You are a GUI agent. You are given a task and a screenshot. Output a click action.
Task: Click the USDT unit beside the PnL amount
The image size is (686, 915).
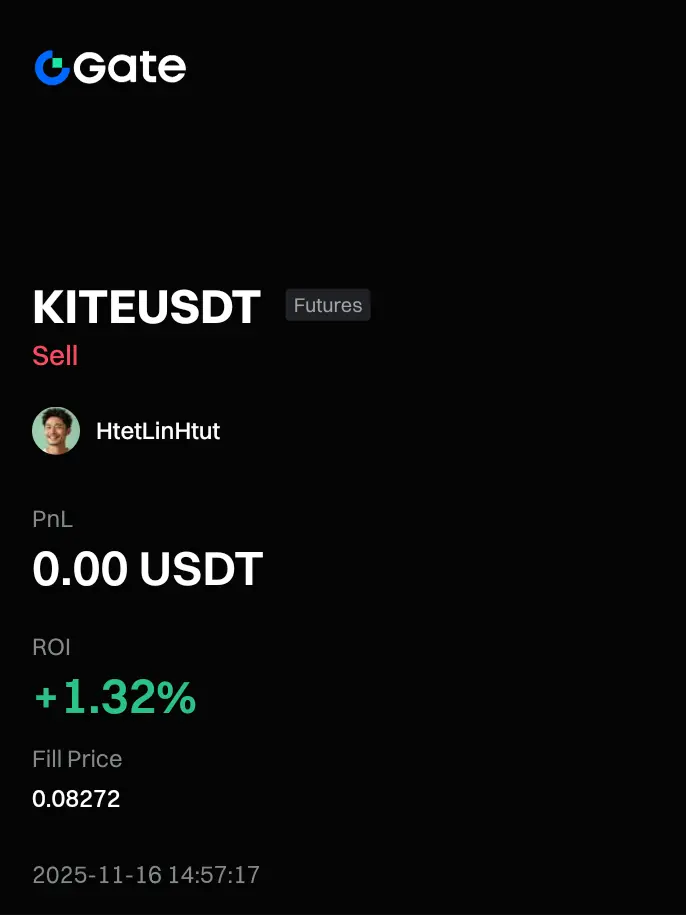pyautogui.click(x=201, y=568)
